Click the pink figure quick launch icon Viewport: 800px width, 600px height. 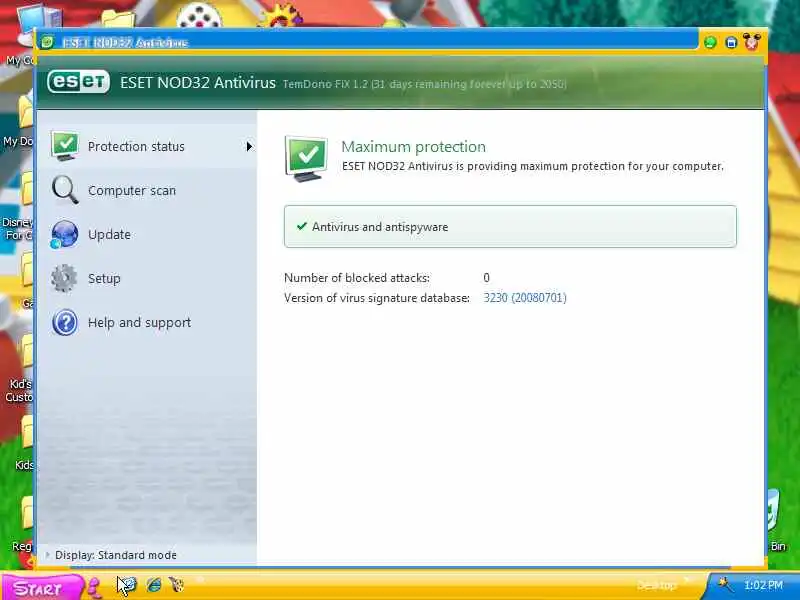(x=94, y=586)
